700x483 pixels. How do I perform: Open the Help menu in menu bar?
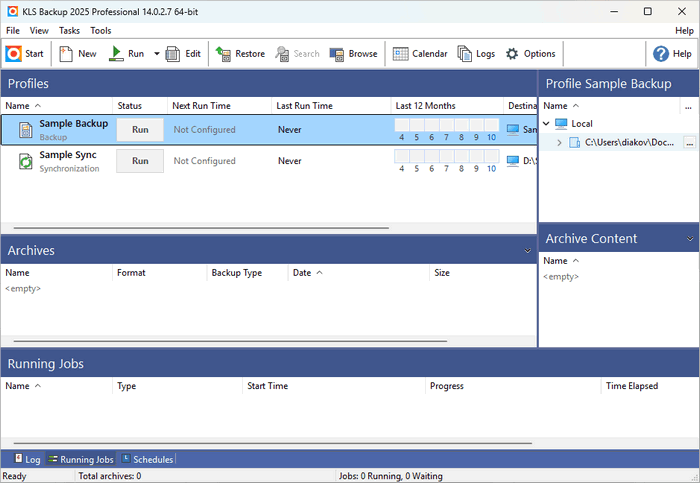(x=684, y=30)
